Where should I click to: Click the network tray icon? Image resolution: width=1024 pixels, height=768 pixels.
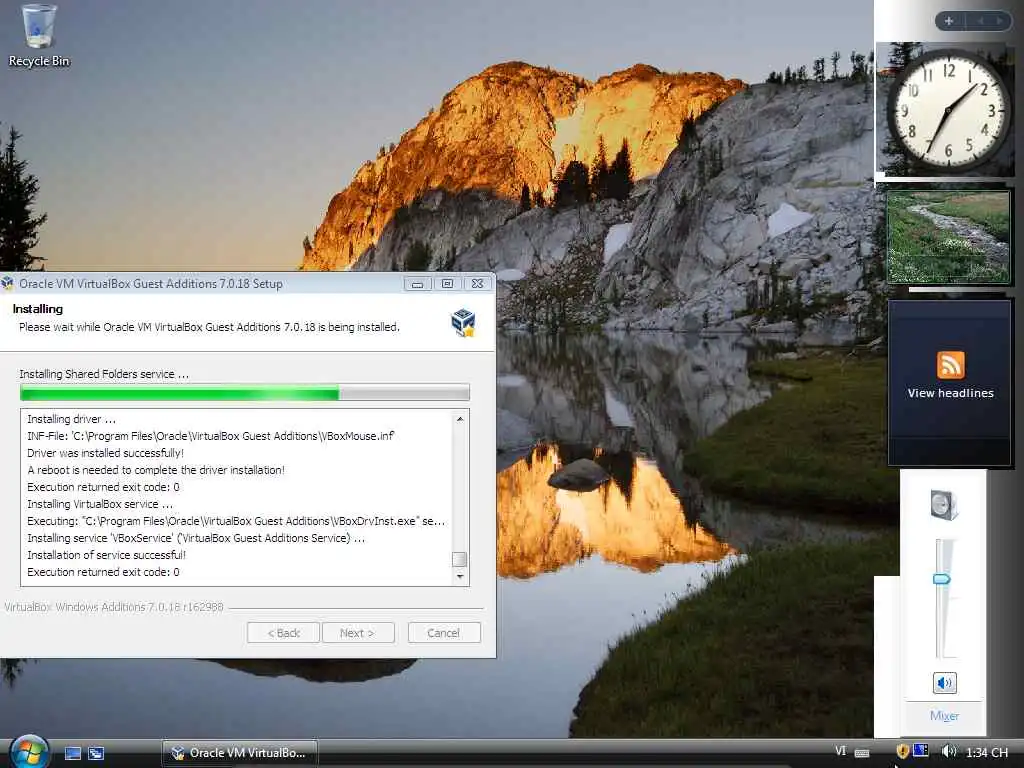(x=921, y=751)
